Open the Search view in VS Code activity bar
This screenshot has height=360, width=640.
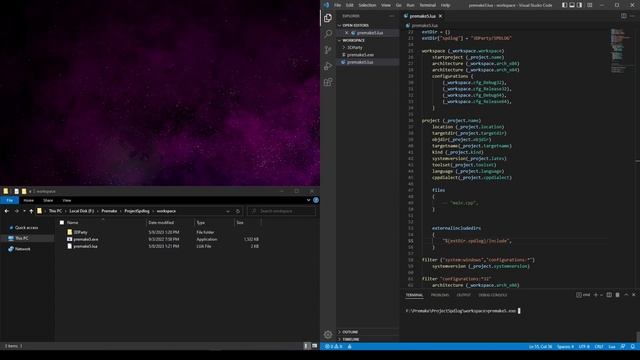tap(328, 33)
